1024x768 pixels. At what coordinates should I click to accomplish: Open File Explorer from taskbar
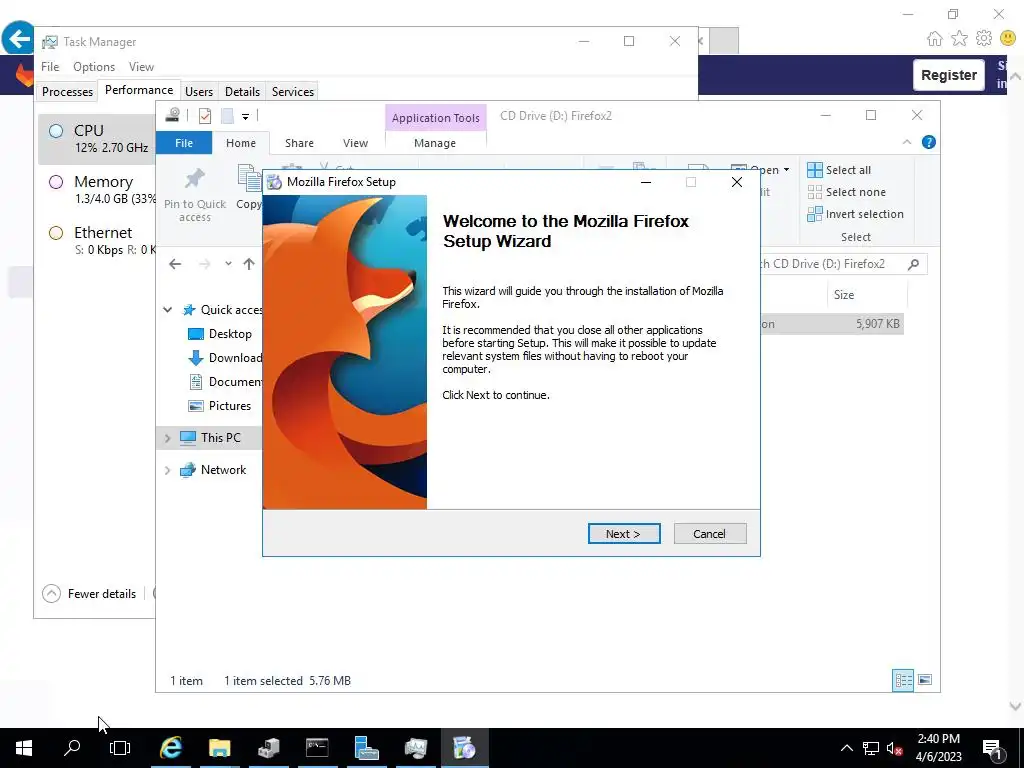coord(219,748)
